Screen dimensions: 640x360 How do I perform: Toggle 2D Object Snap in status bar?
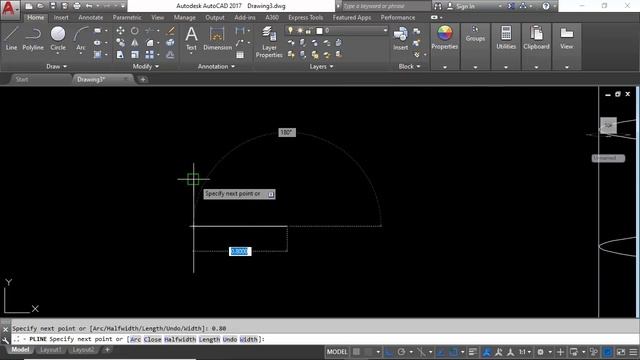click(x=453, y=352)
